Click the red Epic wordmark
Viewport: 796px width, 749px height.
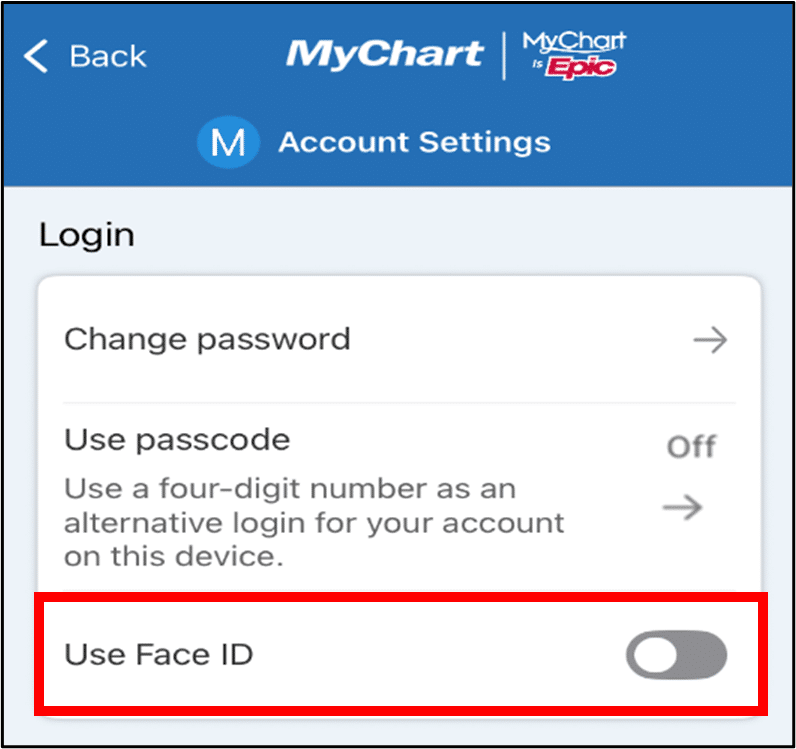[x=581, y=68]
